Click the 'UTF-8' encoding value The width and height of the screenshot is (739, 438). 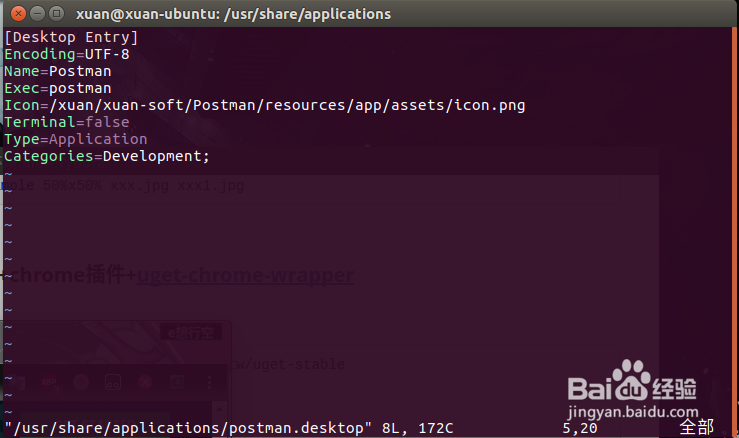click(107, 54)
